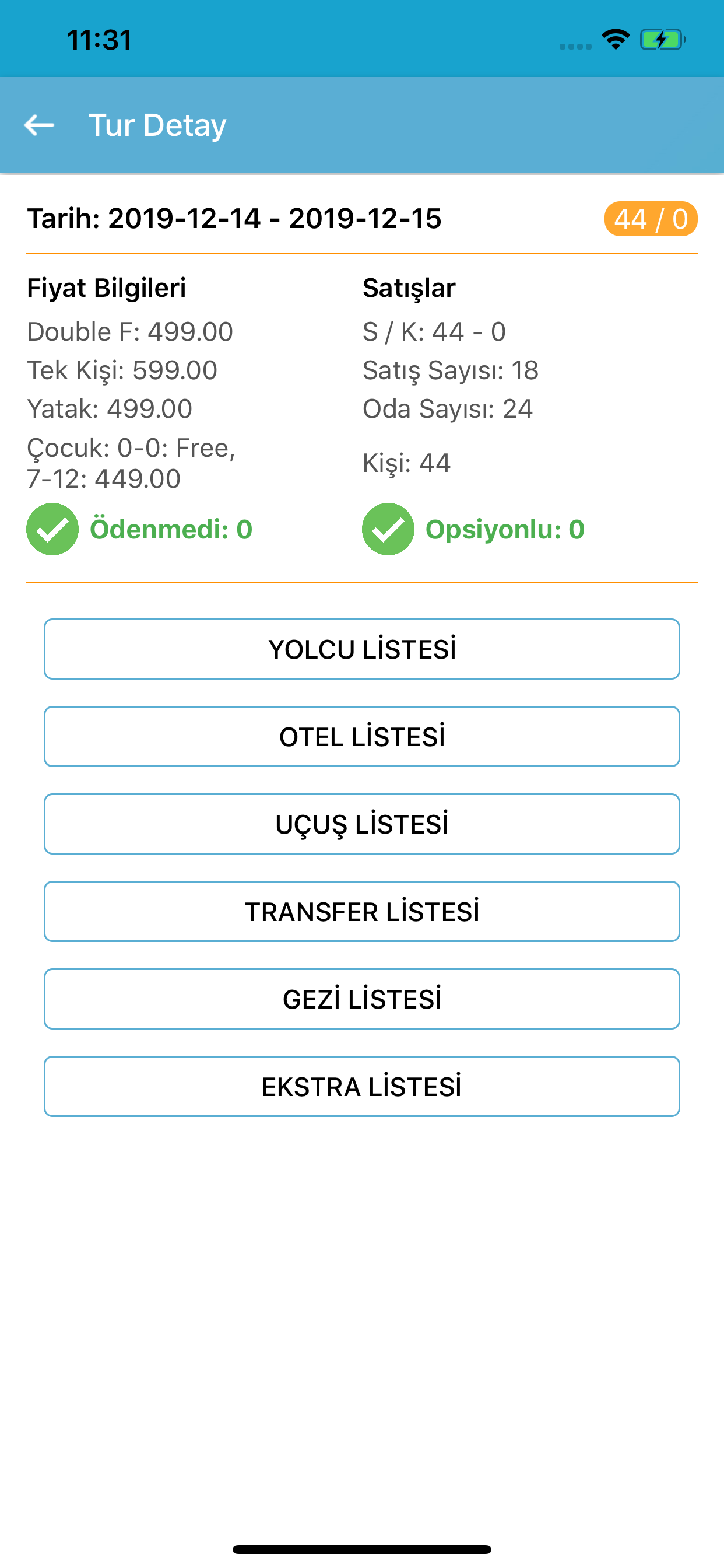Tap the Wi-Fi status icon
The height and width of the screenshot is (1568, 724).
[x=616, y=40]
